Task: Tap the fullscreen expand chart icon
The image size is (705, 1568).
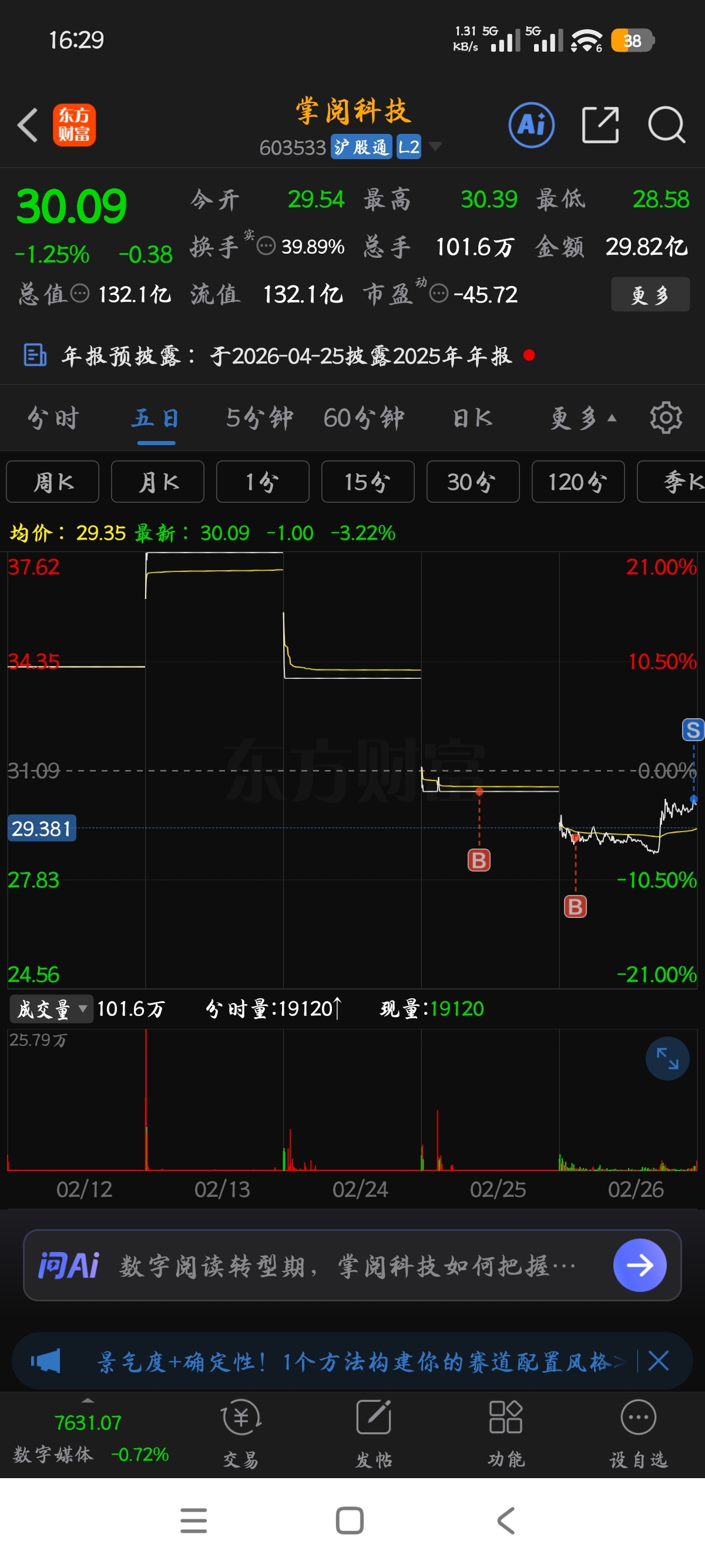Action: 667,1058
